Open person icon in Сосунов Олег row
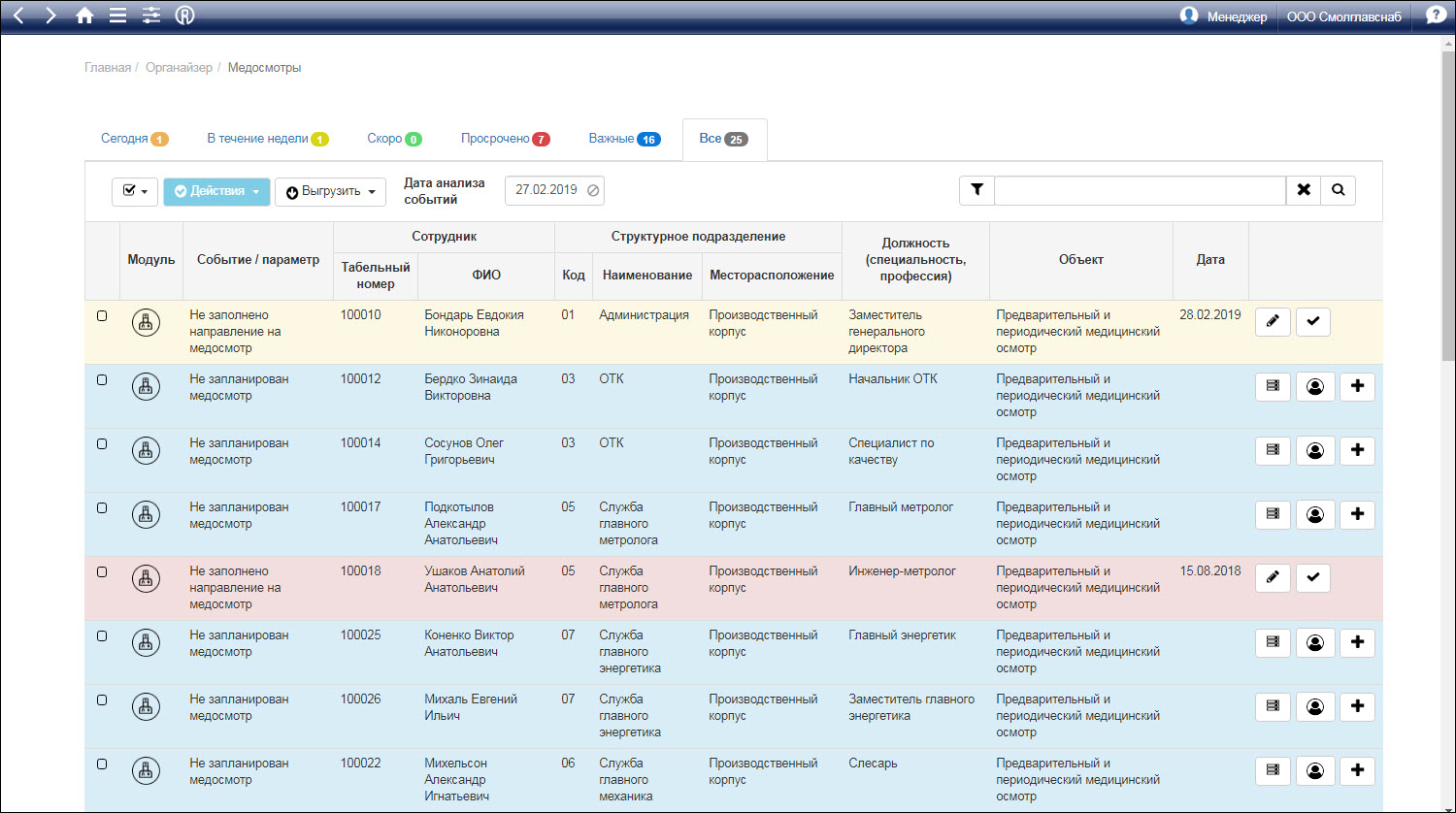 click(1315, 450)
